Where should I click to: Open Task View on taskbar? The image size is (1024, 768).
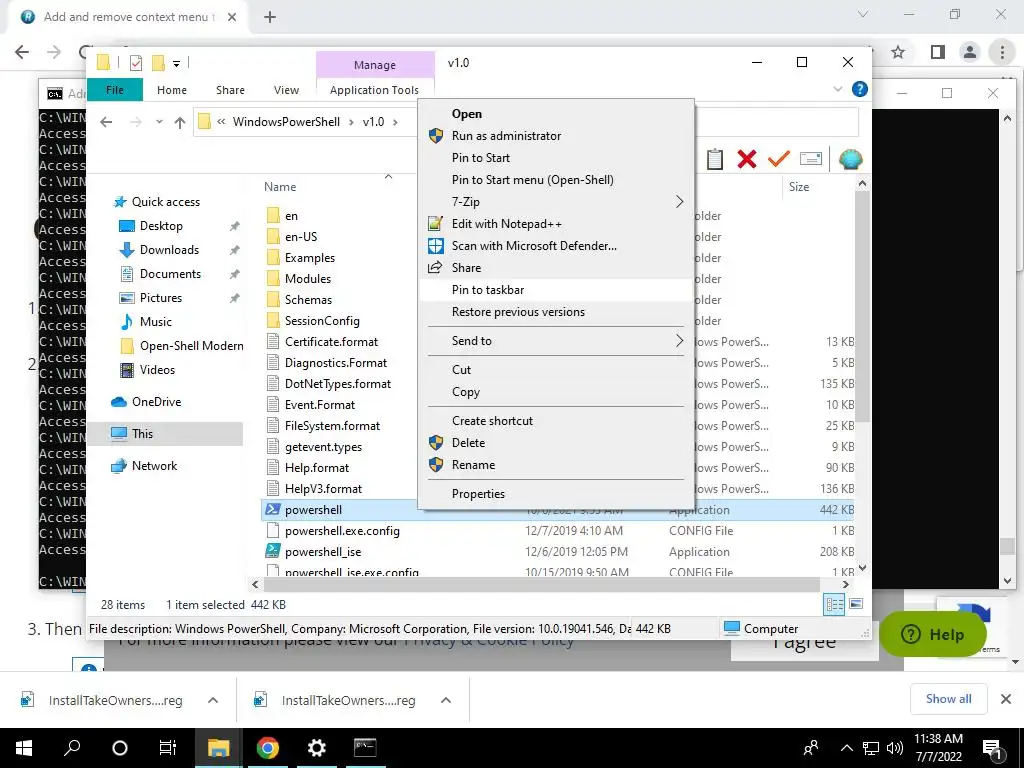(168, 748)
